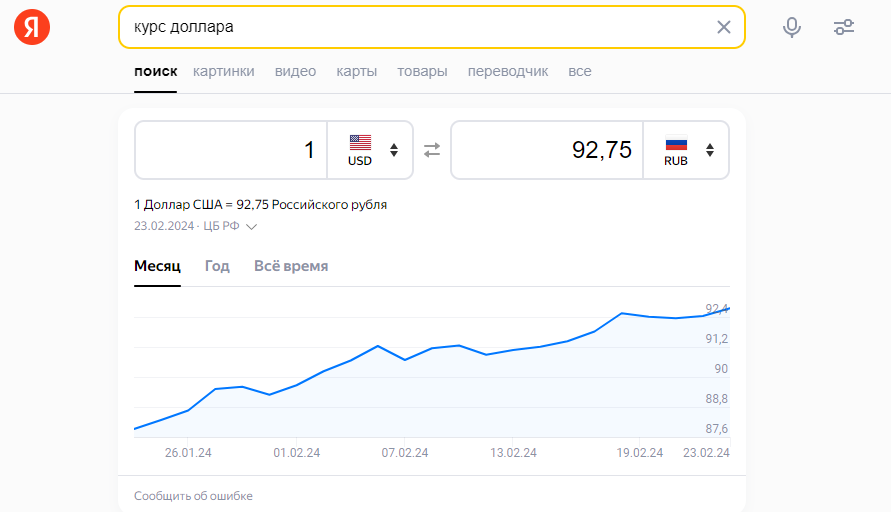Switch chart to Всё время period
The image size is (891, 512).
pos(291,266)
